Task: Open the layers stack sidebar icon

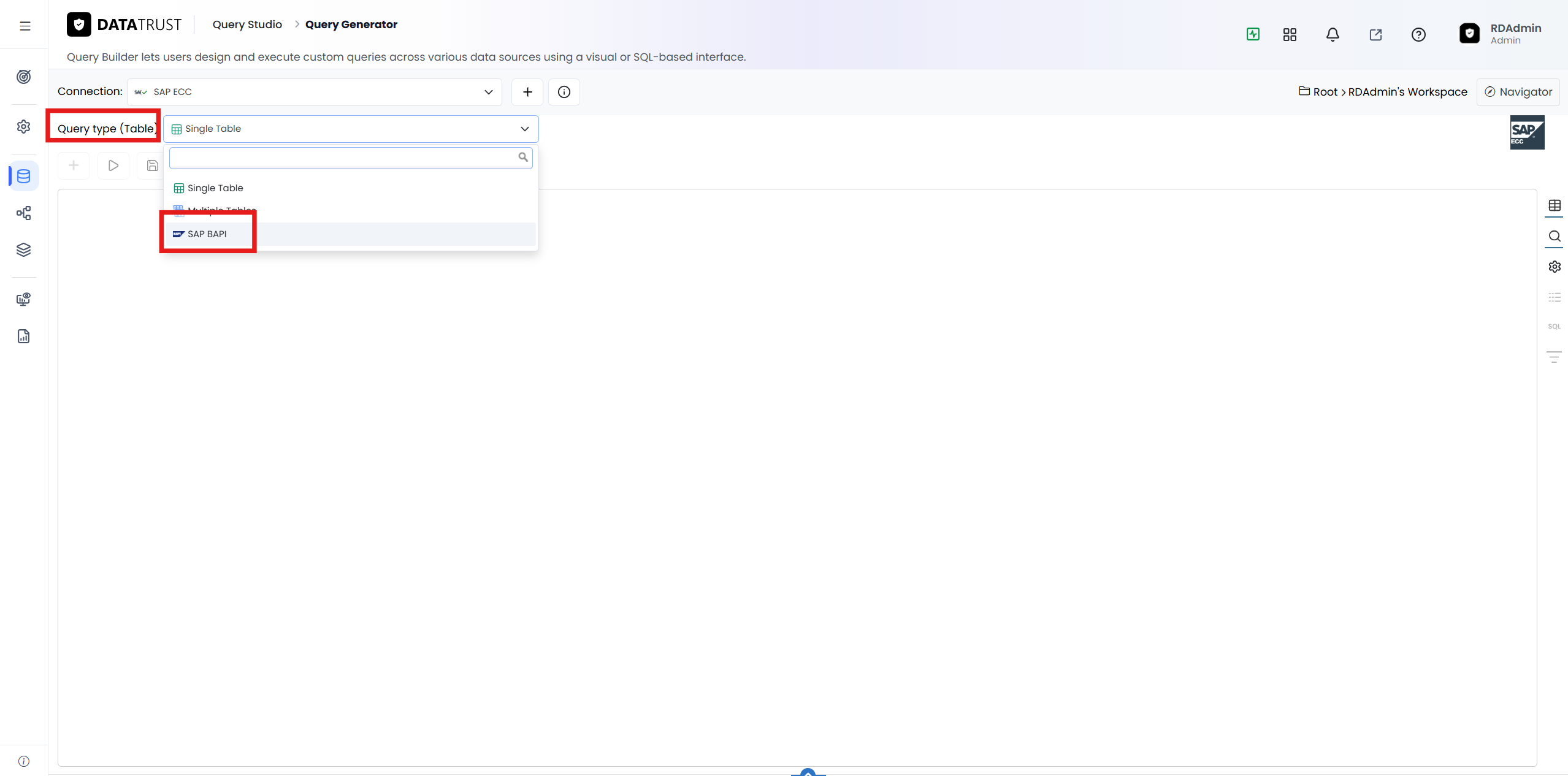Action: pyautogui.click(x=24, y=250)
